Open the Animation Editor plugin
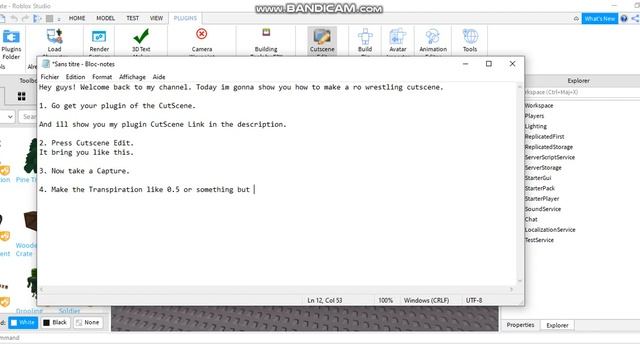Viewport: 640px width, 360px height. (433, 36)
